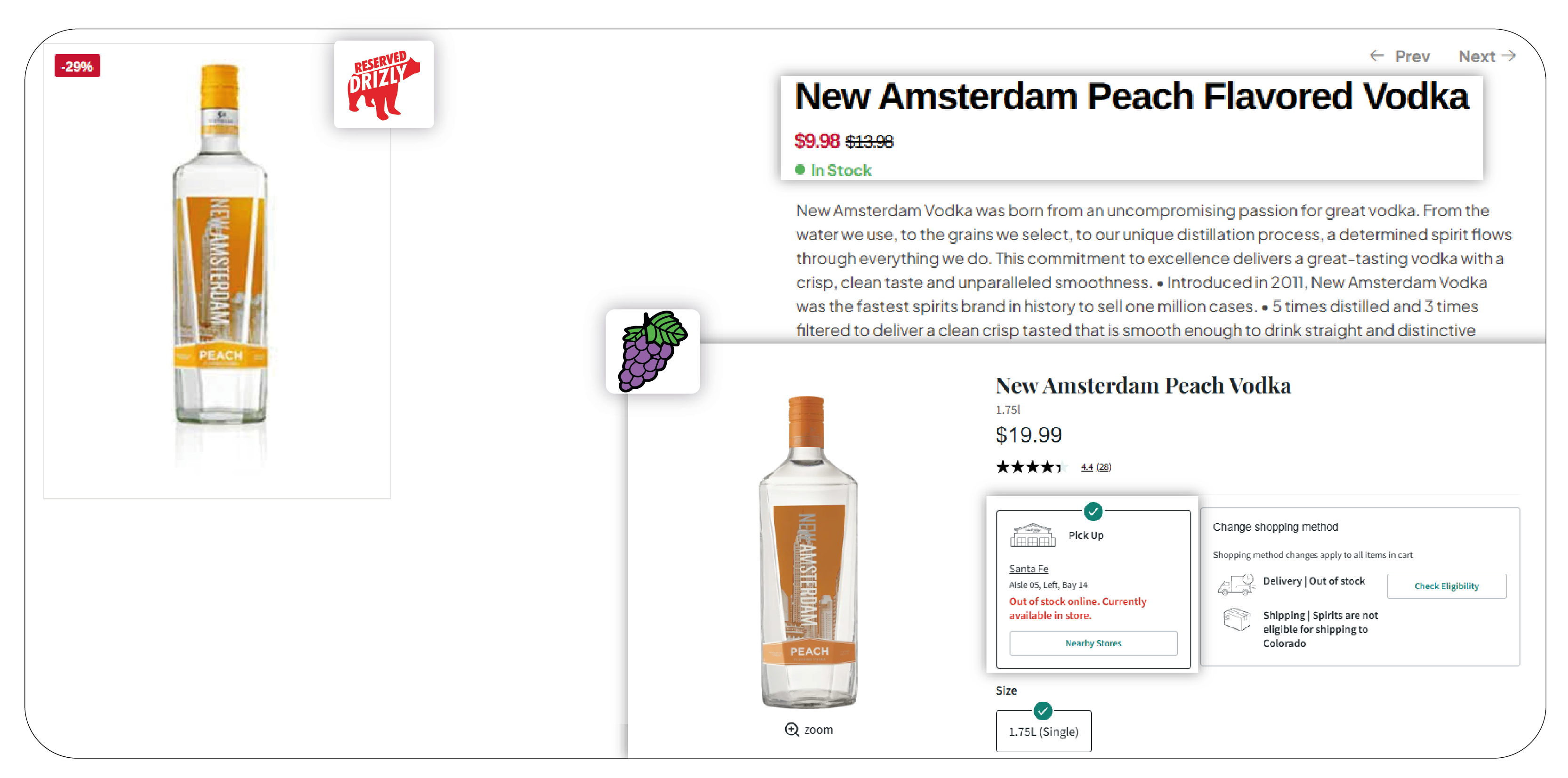Click the Reserved Drizly bear logo
This screenshot has height=778, width=1568.
tap(383, 85)
